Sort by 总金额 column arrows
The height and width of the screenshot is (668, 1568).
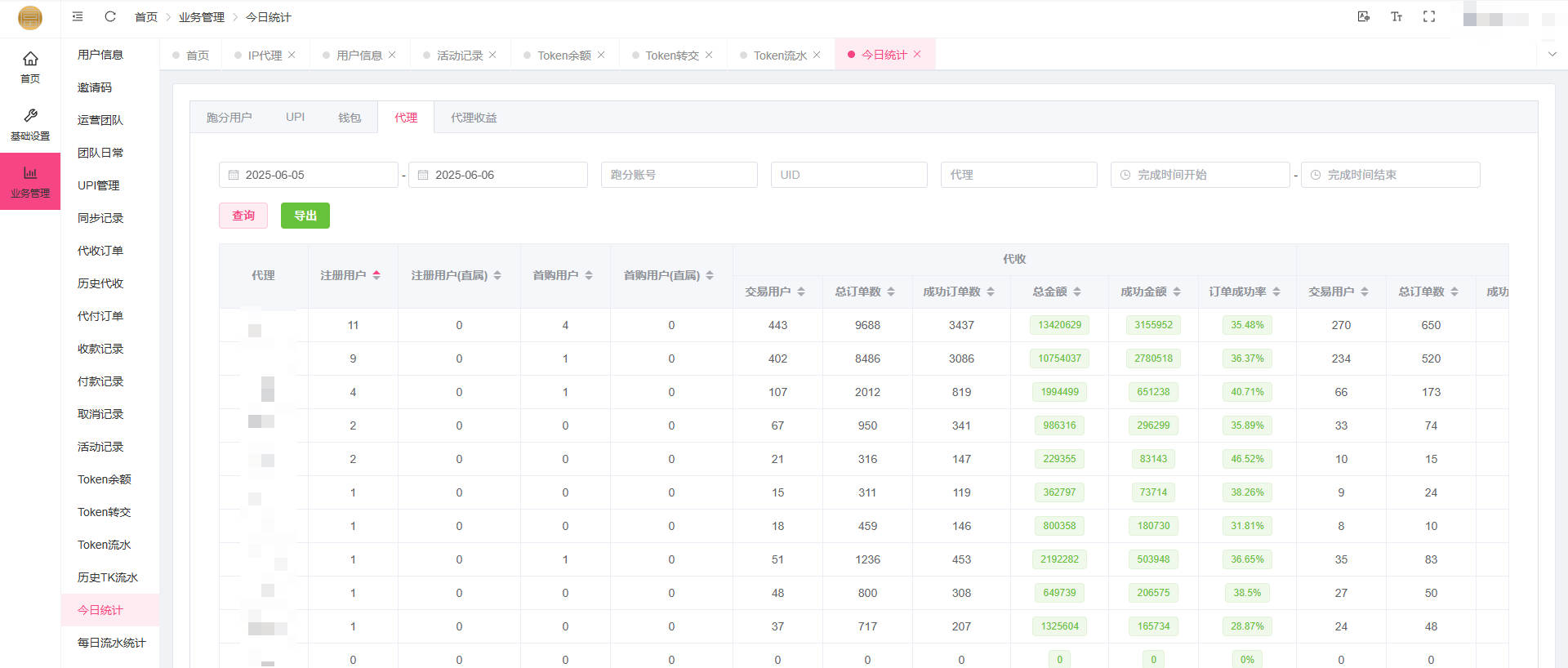(1077, 292)
